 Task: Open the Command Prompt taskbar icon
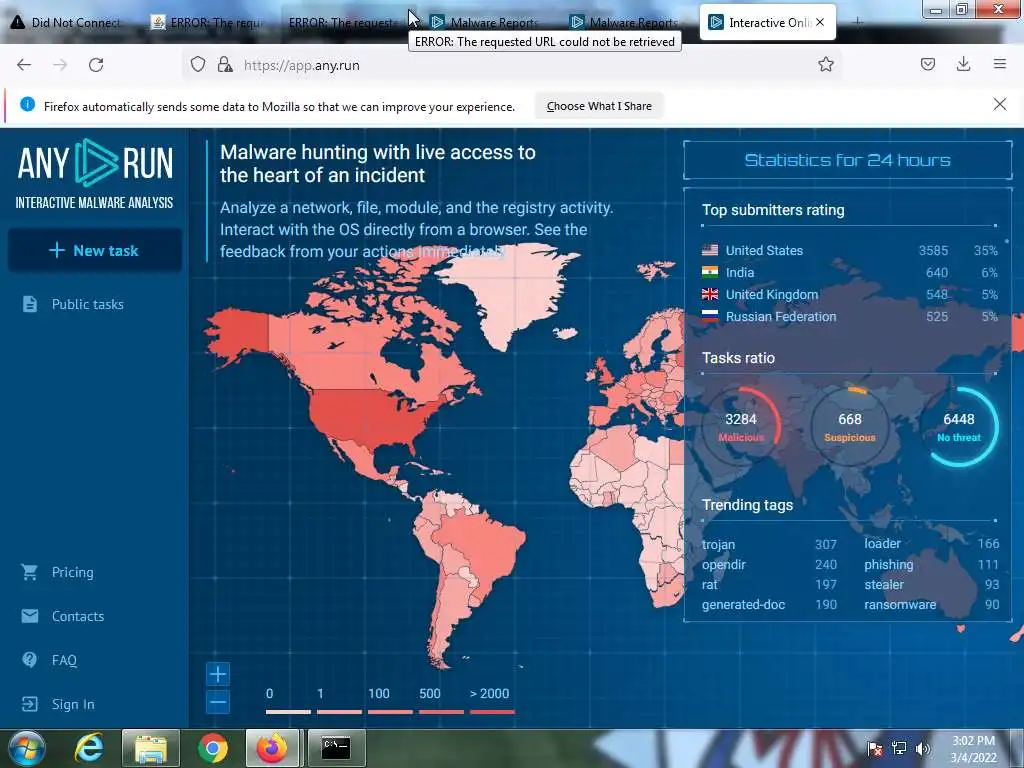(x=336, y=748)
